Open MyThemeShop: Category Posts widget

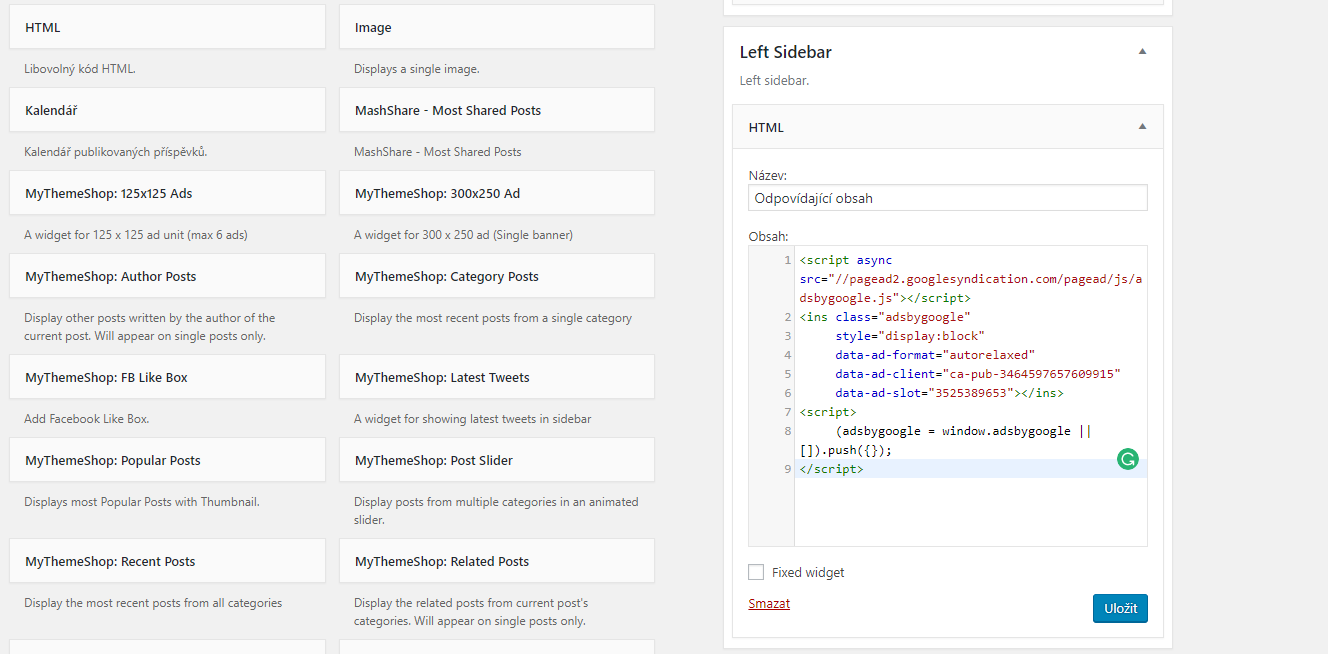[496, 276]
